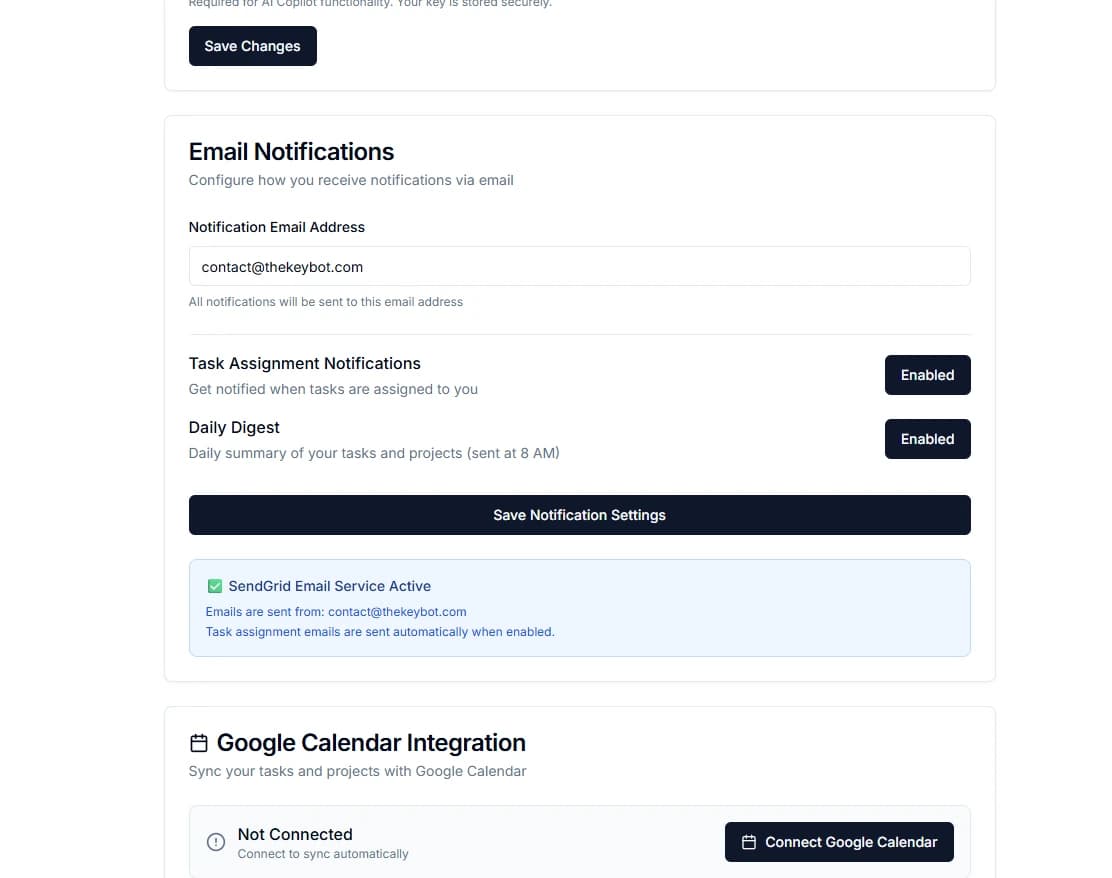The image size is (1112, 878).
Task: Click the Google Calendar Integration heading
Action: 370,742
